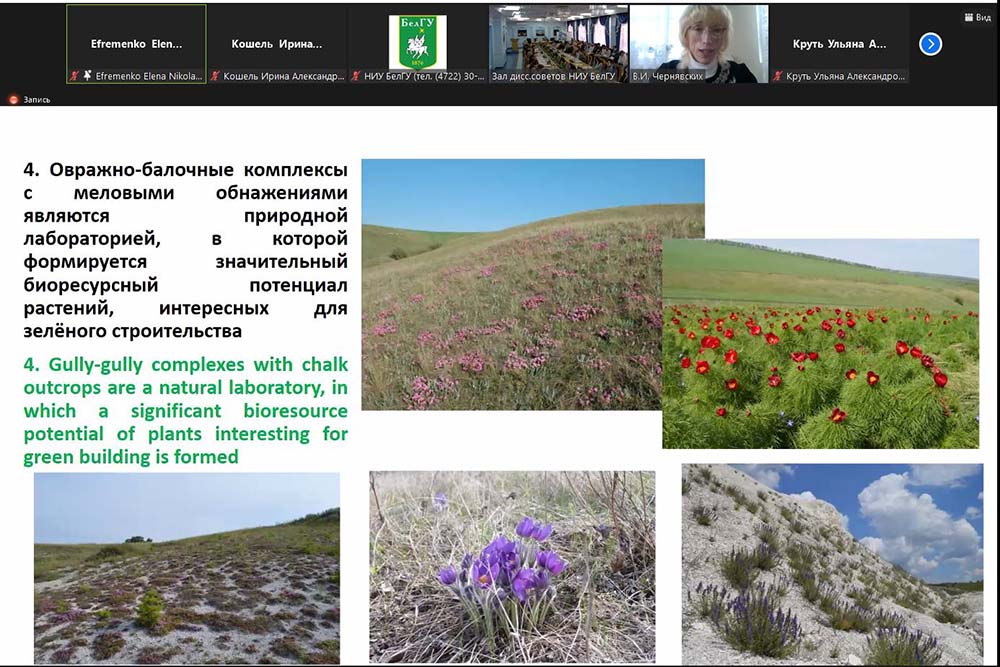Click the chalk slope with lavender photo
The height and width of the screenshot is (667, 1000).
click(x=832, y=564)
